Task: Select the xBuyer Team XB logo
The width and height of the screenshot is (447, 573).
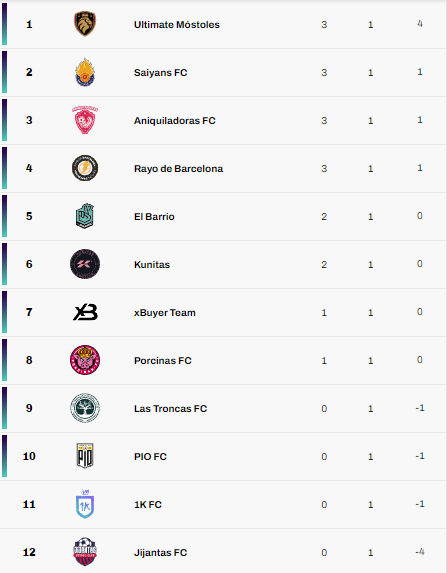Action: coord(86,312)
